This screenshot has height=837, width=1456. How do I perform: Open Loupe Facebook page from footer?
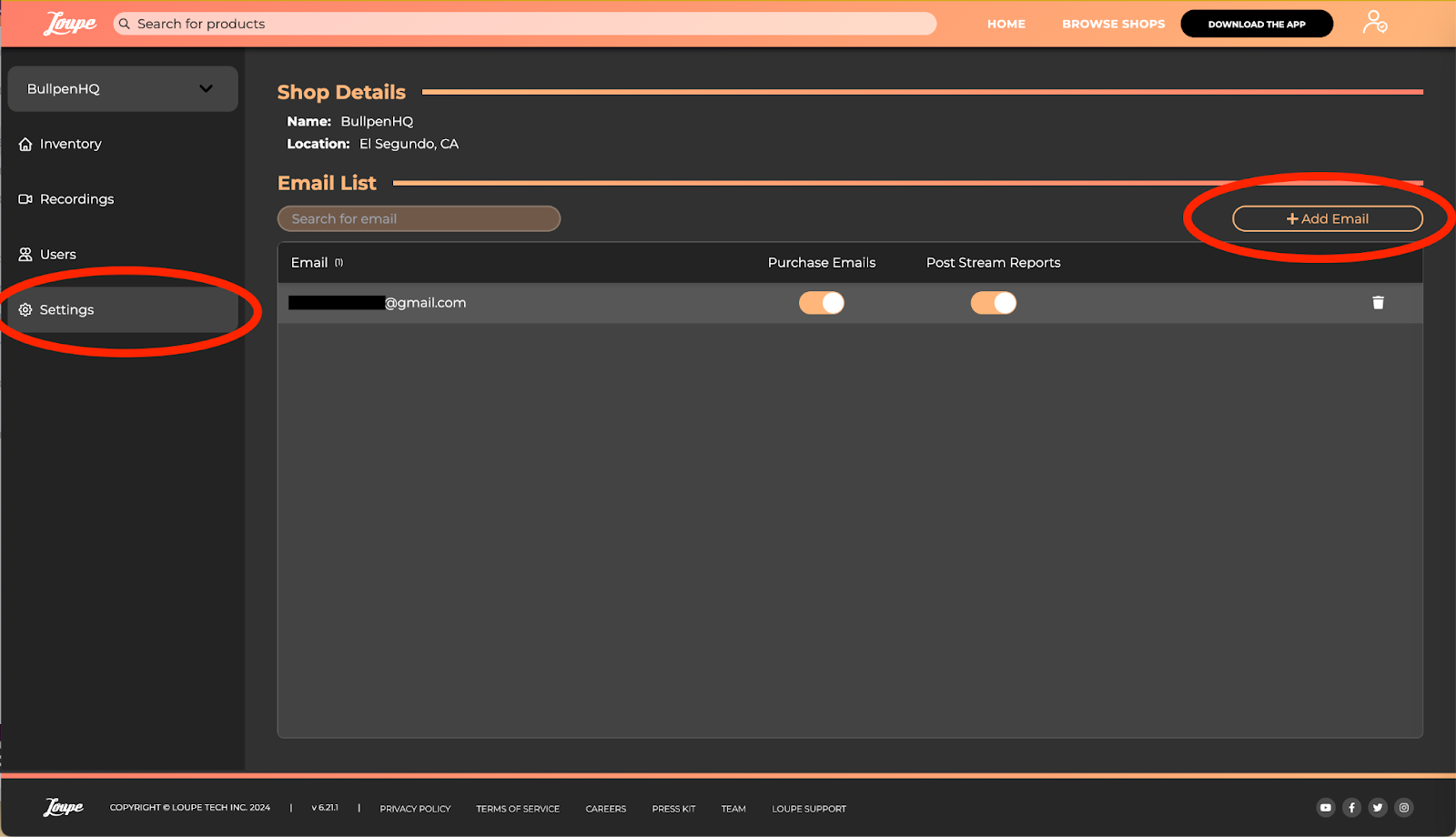pos(1351,808)
